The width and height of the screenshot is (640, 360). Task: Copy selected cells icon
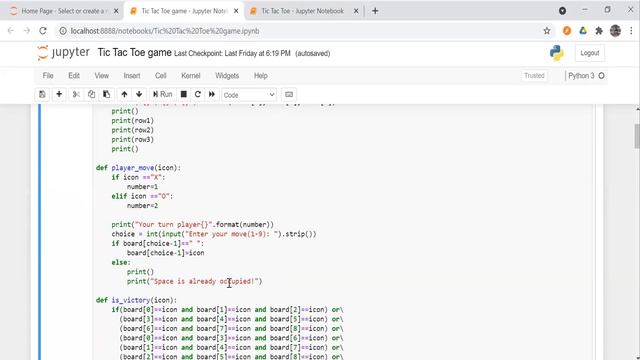[x=91, y=94]
